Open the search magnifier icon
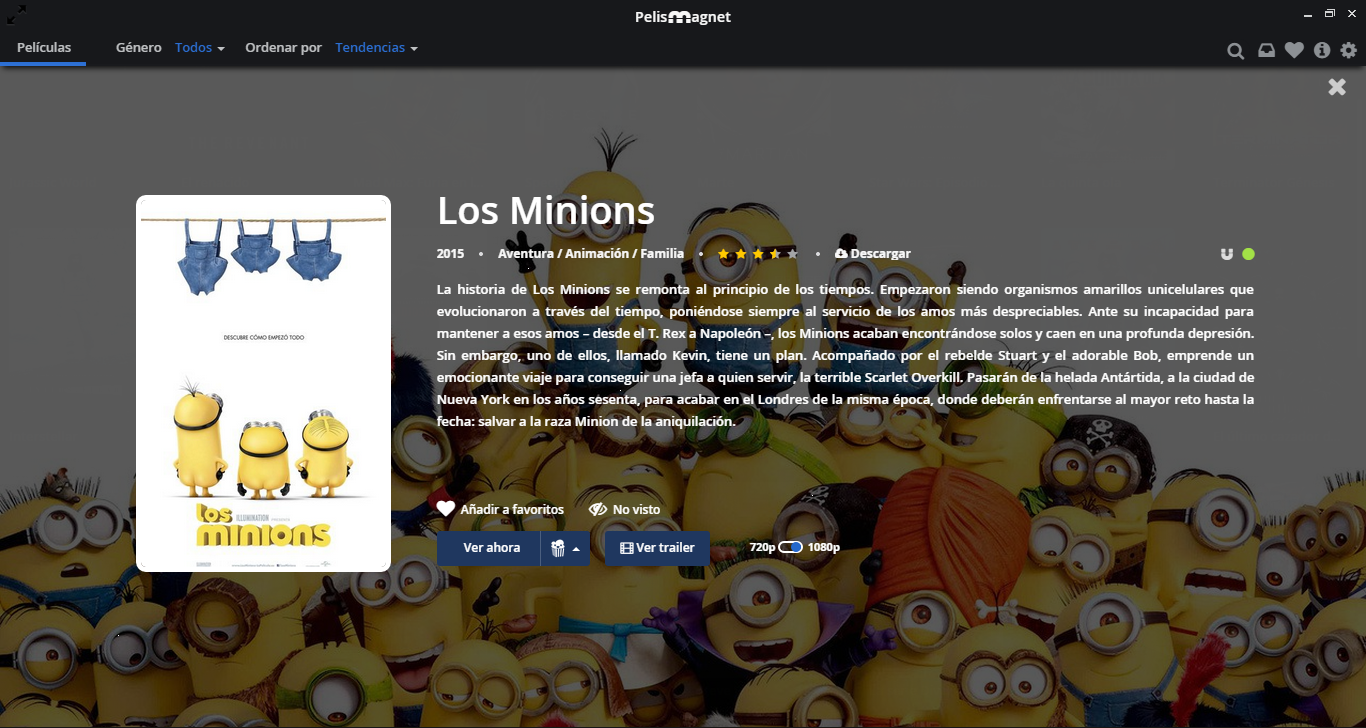Image resolution: width=1366 pixels, height=728 pixels. pyautogui.click(x=1236, y=51)
